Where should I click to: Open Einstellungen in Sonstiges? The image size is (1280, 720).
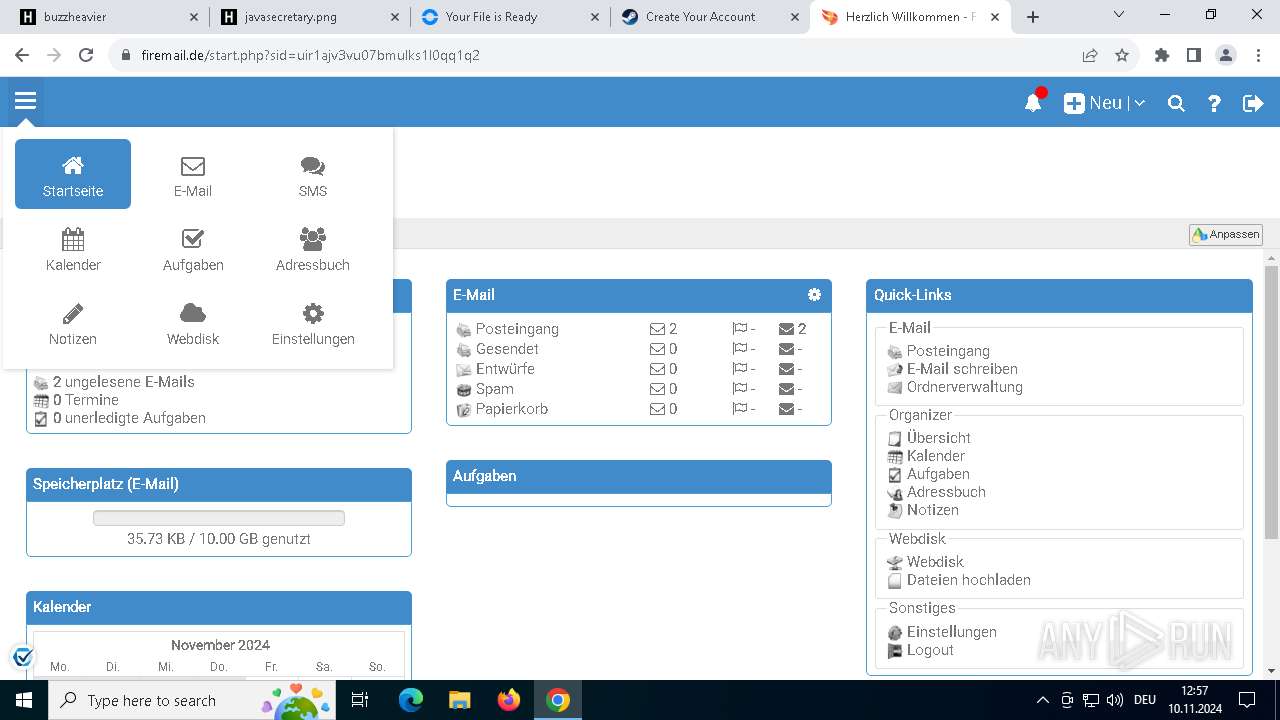(x=951, y=632)
